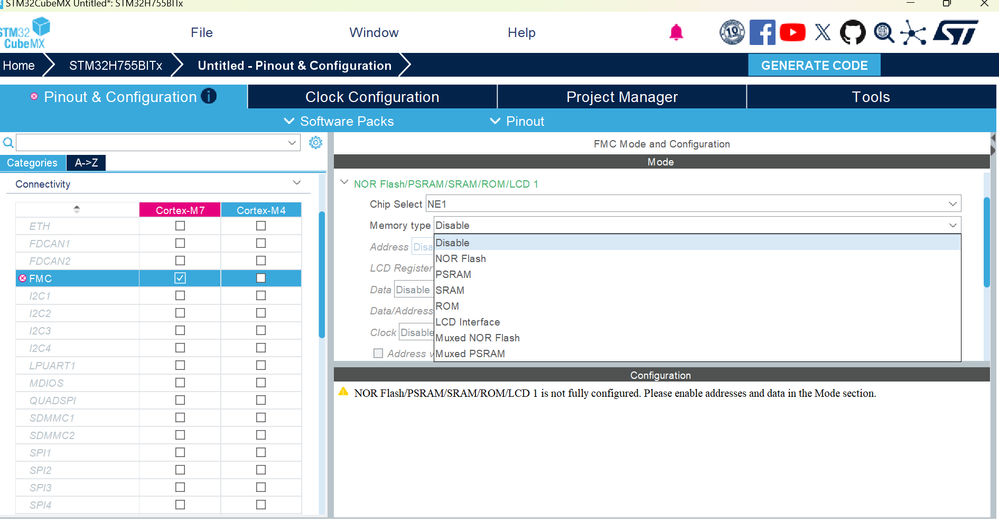Collapse the Connectivity category
Image resolution: width=999 pixels, height=520 pixels.
point(296,184)
